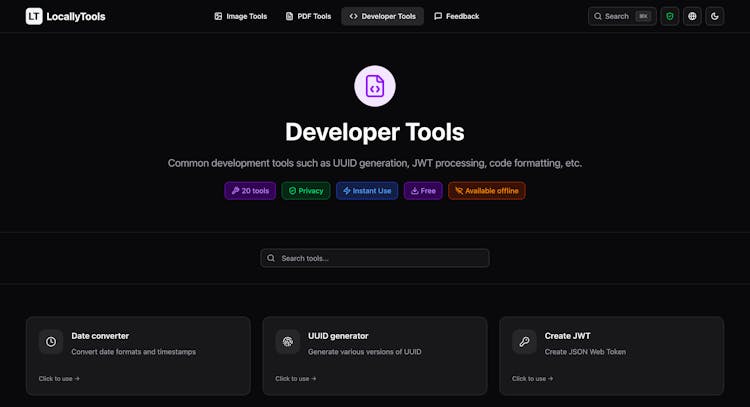Open the language globe selector

(692, 16)
